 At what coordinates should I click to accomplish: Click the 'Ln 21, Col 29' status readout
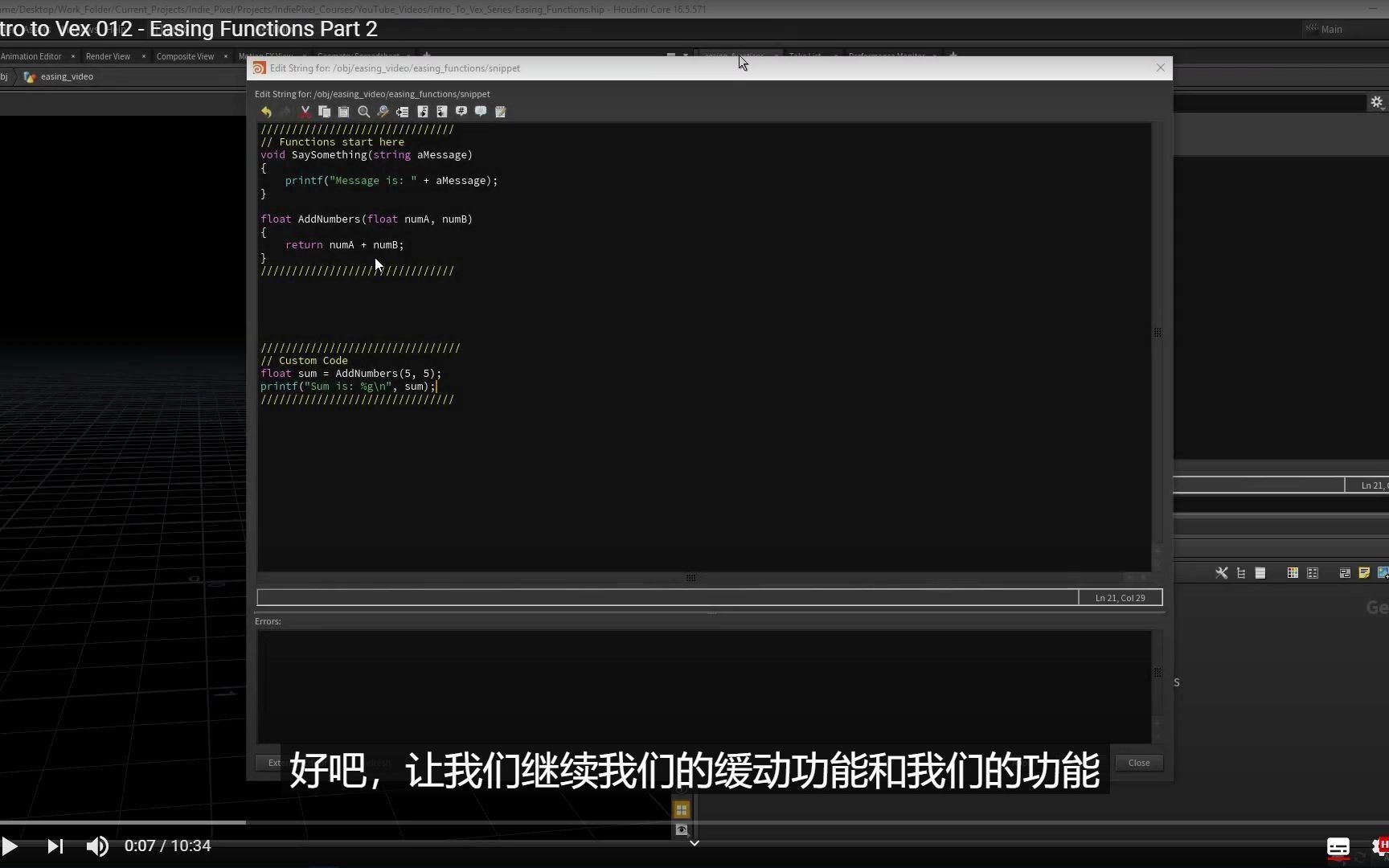pos(1120,597)
